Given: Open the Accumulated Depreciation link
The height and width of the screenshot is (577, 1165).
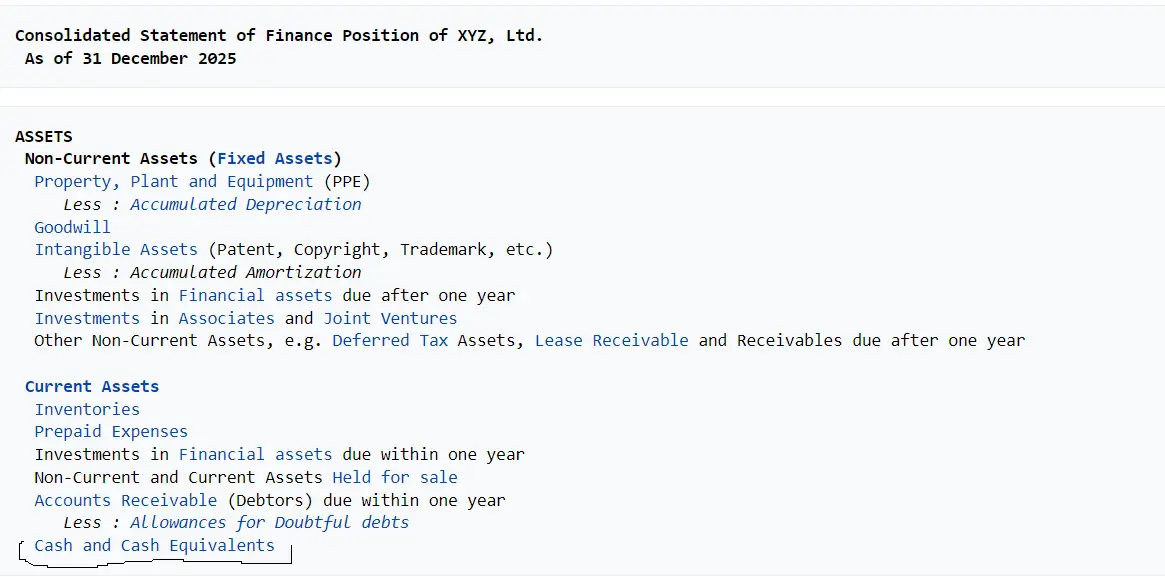Looking at the screenshot, I should [x=245, y=204].
